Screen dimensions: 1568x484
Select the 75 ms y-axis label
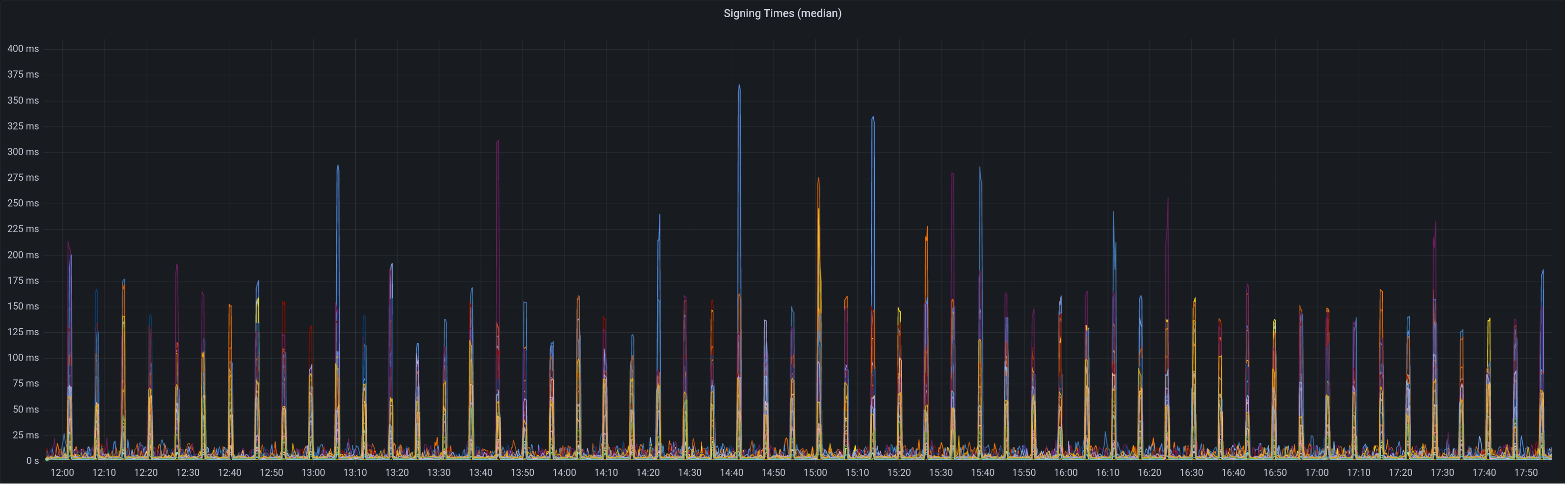tap(26, 383)
